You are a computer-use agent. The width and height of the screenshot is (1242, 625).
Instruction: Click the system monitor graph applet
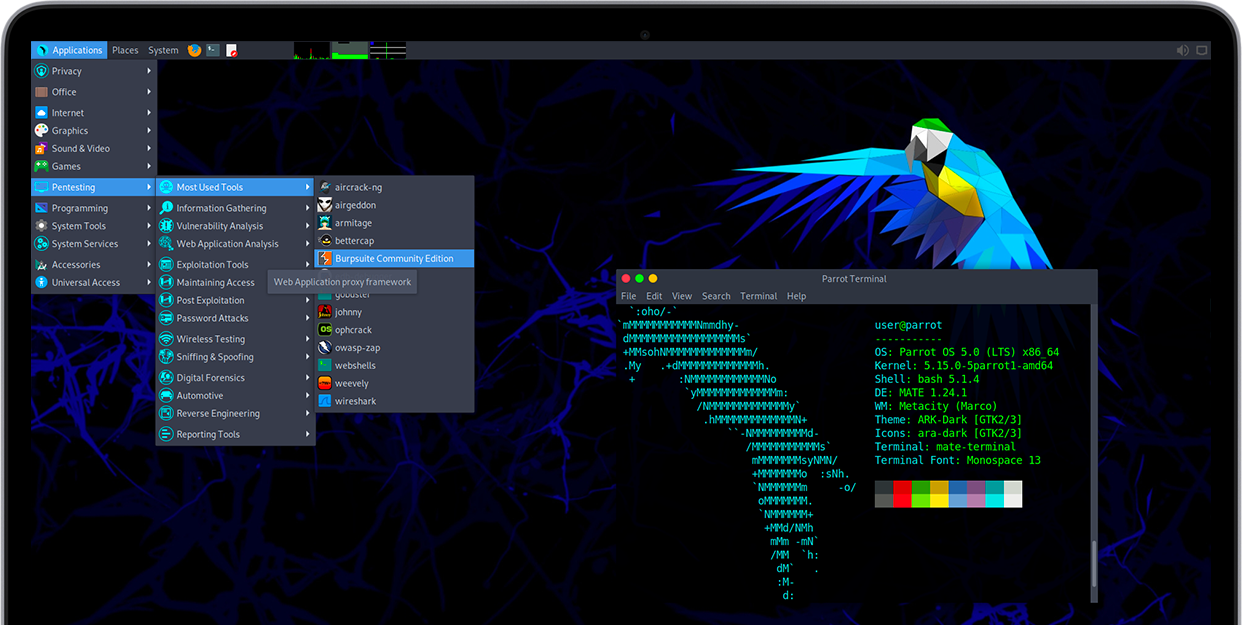click(x=350, y=50)
